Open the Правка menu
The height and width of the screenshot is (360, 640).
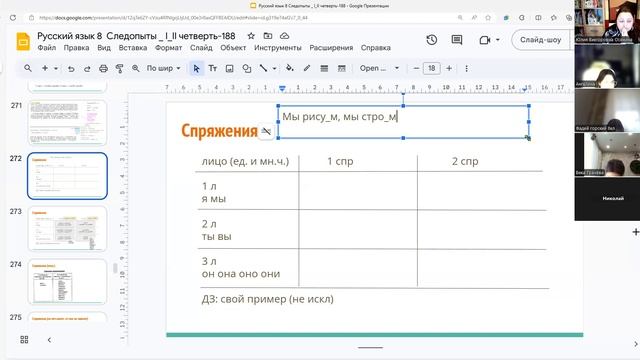point(76,48)
